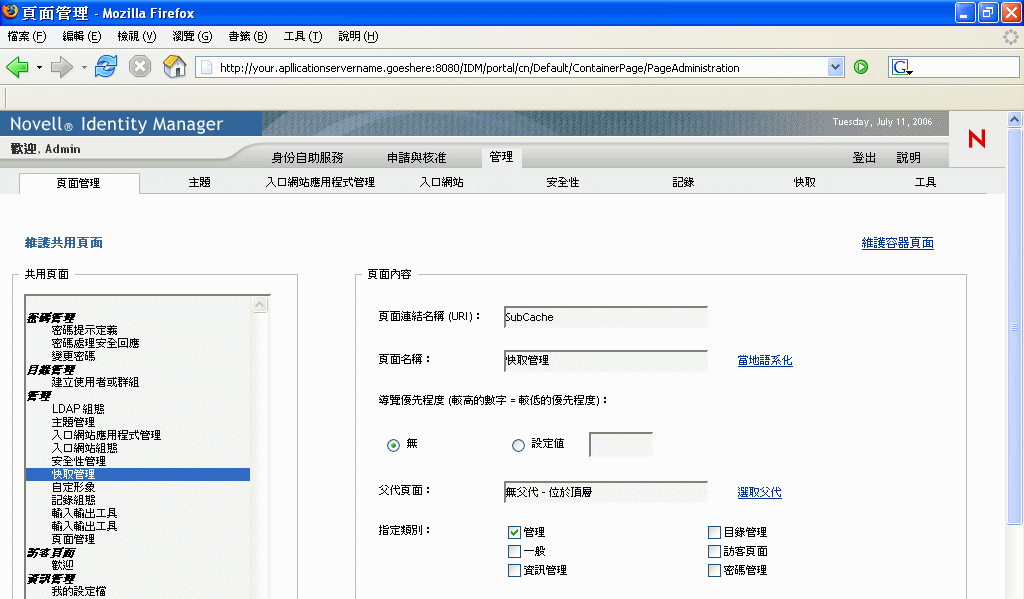Select the 管理 top tab
1024x599 pixels.
click(501, 157)
